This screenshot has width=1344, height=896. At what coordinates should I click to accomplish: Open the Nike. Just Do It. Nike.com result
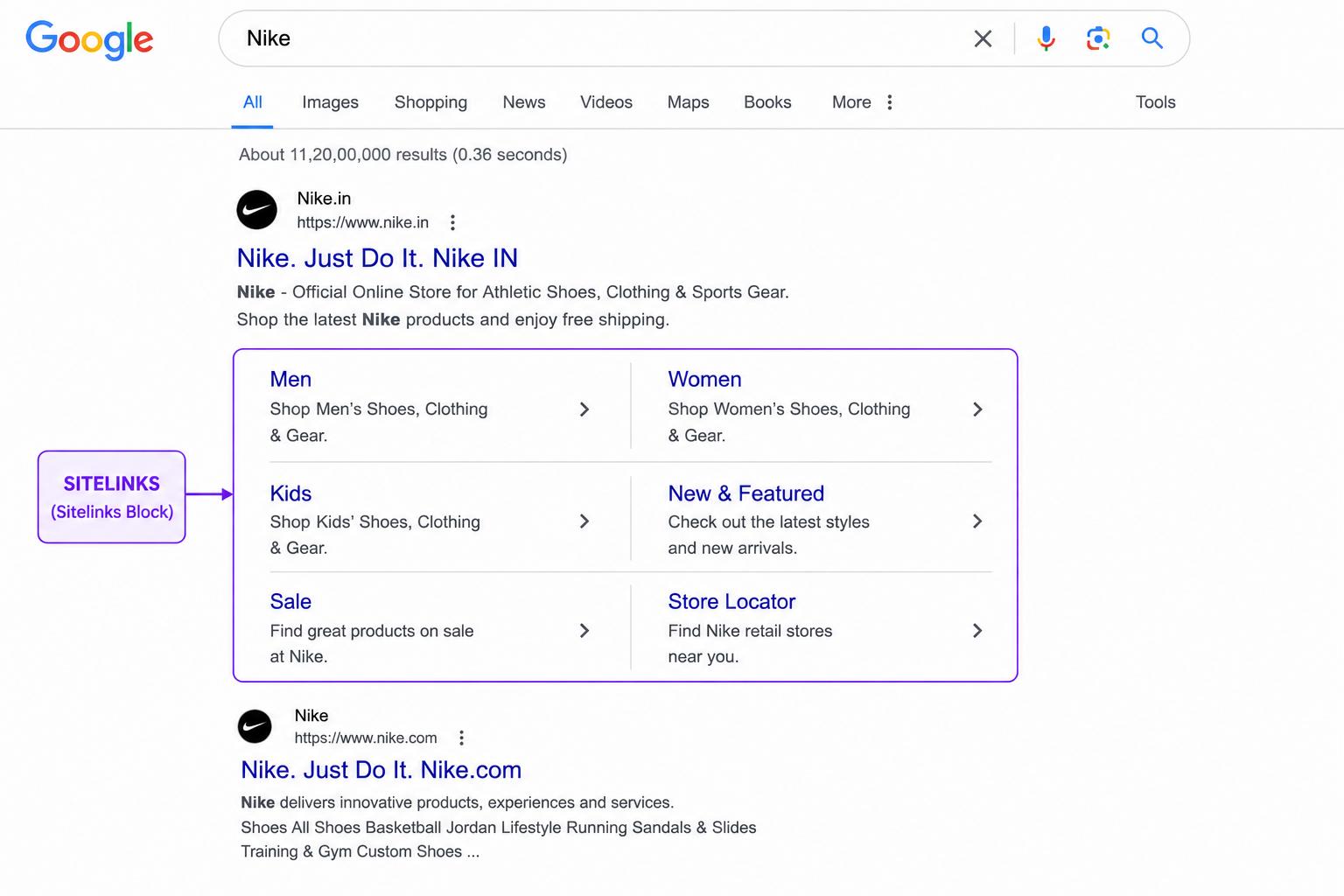click(381, 770)
